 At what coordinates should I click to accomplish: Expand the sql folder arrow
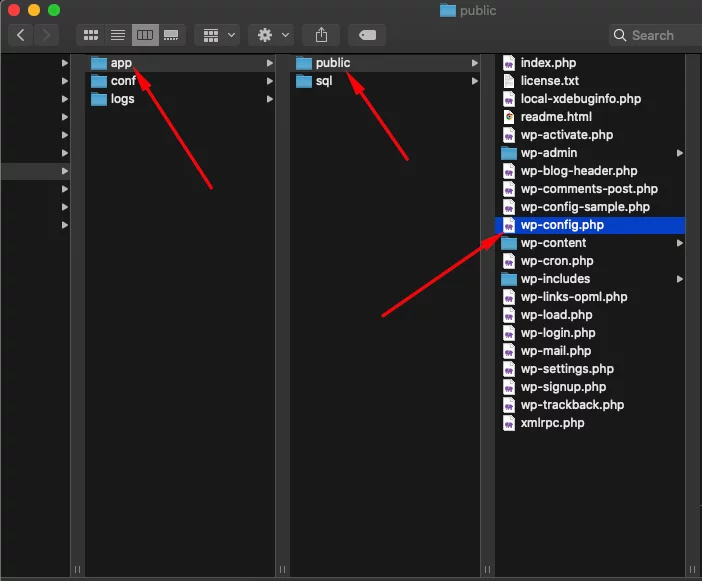pos(475,81)
